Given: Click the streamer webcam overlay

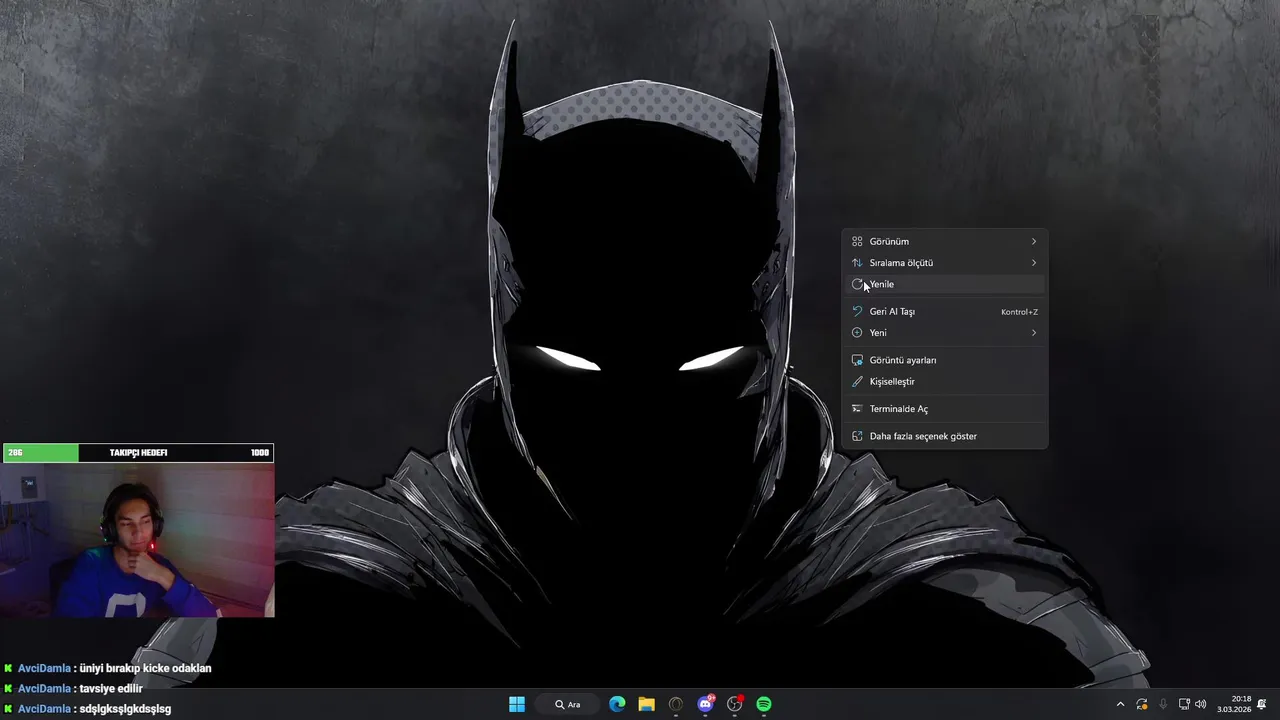Looking at the screenshot, I should pyautogui.click(x=138, y=540).
